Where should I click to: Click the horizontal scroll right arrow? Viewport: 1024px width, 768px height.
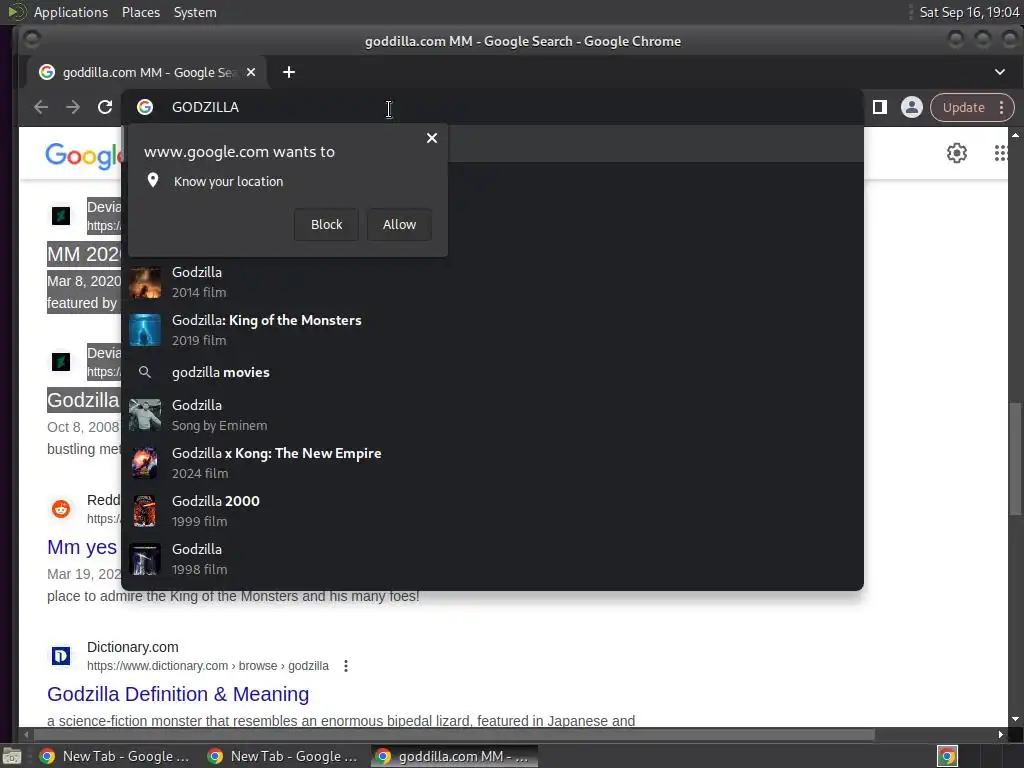pyautogui.click(x=1000, y=735)
